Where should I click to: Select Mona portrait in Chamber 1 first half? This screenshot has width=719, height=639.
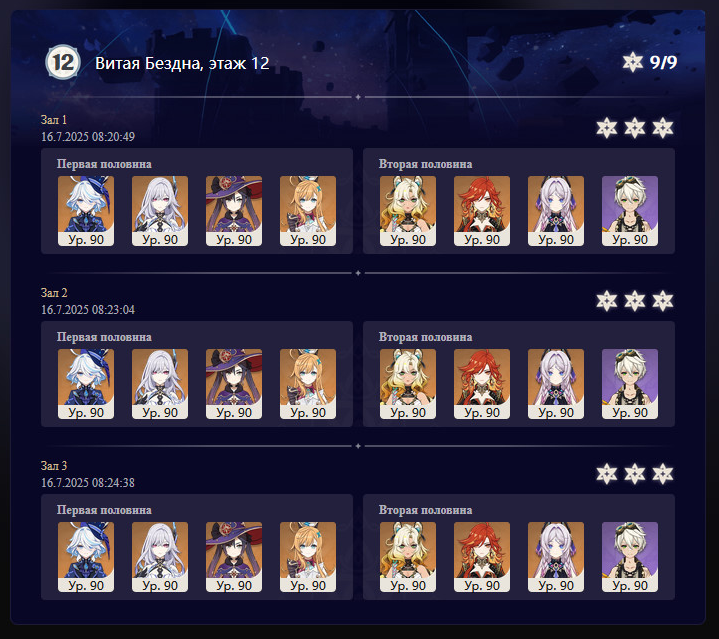point(234,211)
